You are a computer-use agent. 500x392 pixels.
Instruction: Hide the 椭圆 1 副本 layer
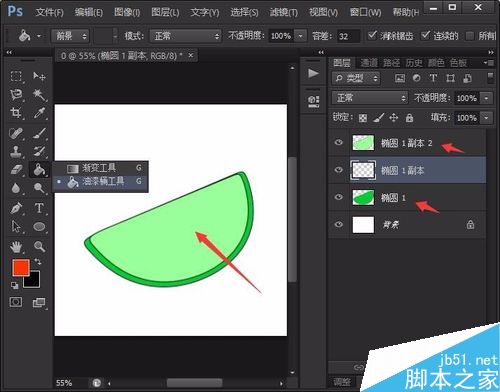(x=339, y=170)
